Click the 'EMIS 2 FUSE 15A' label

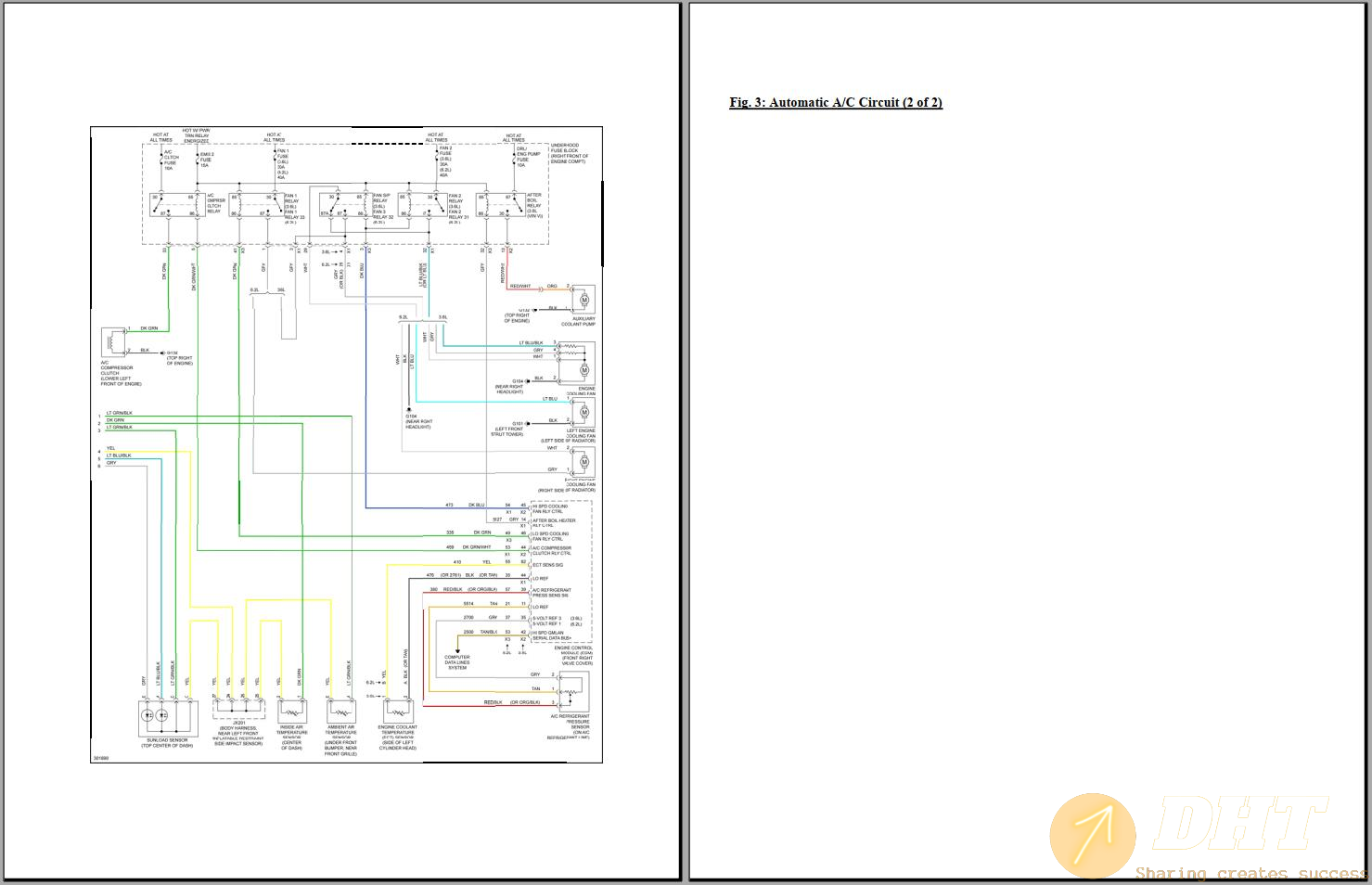[207, 160]
